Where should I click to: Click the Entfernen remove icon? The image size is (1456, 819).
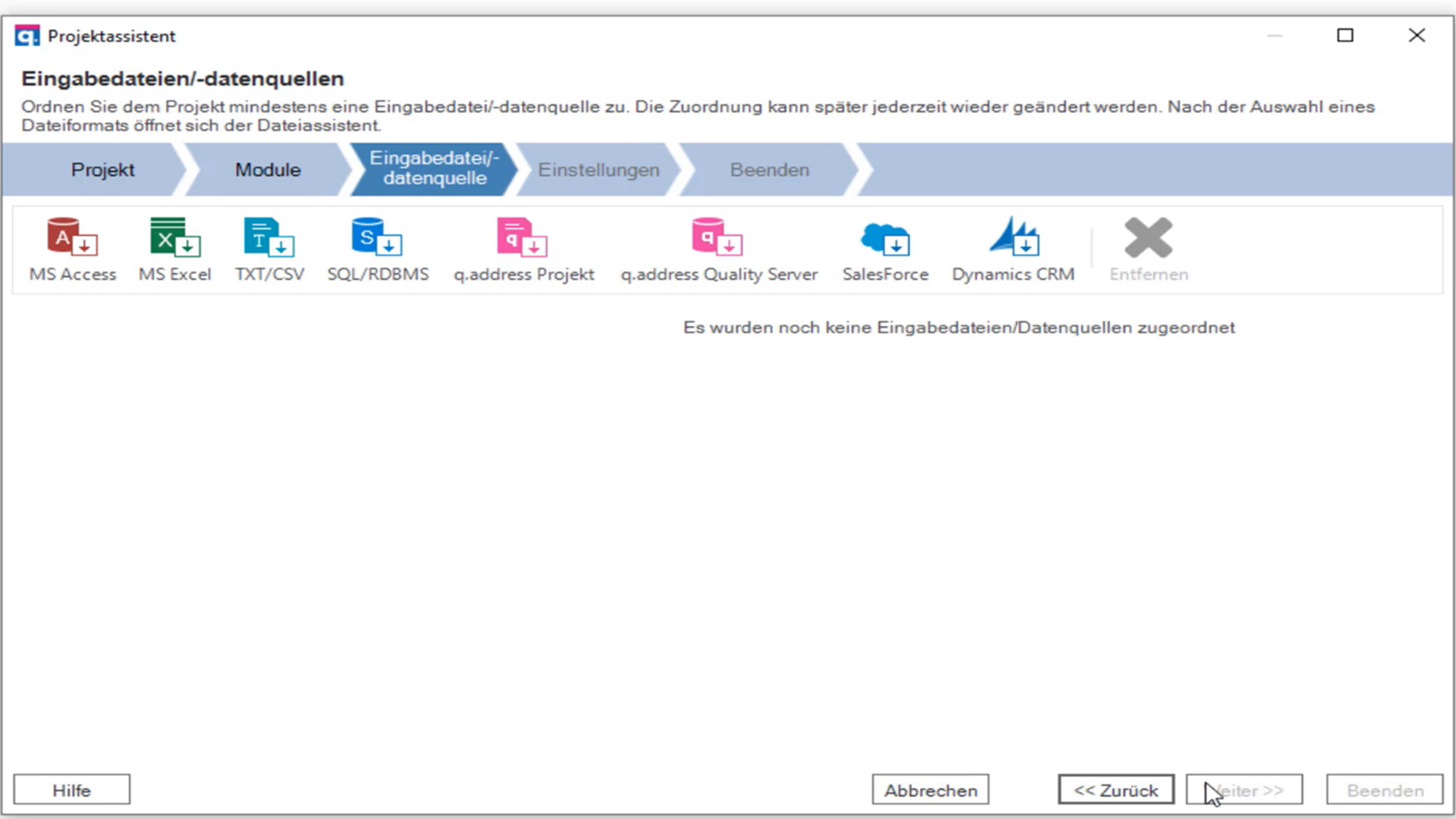point(1148,249)
